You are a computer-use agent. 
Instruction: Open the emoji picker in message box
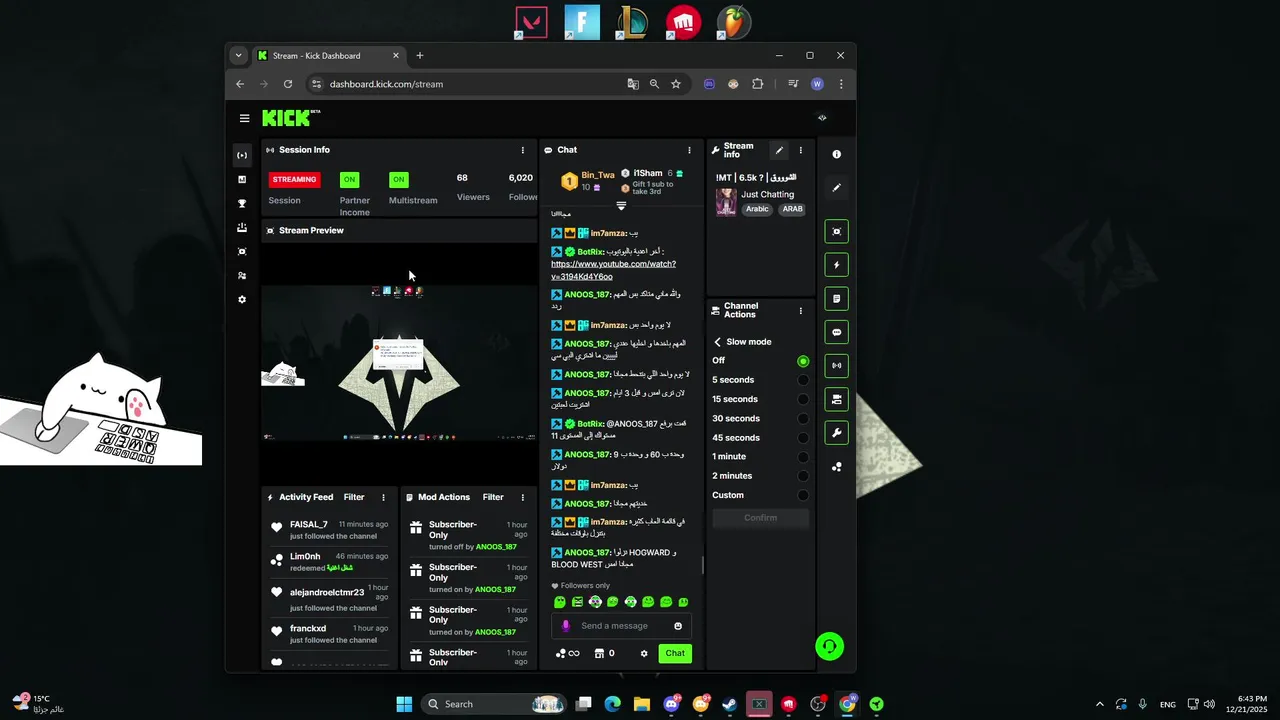click(678, 626)
